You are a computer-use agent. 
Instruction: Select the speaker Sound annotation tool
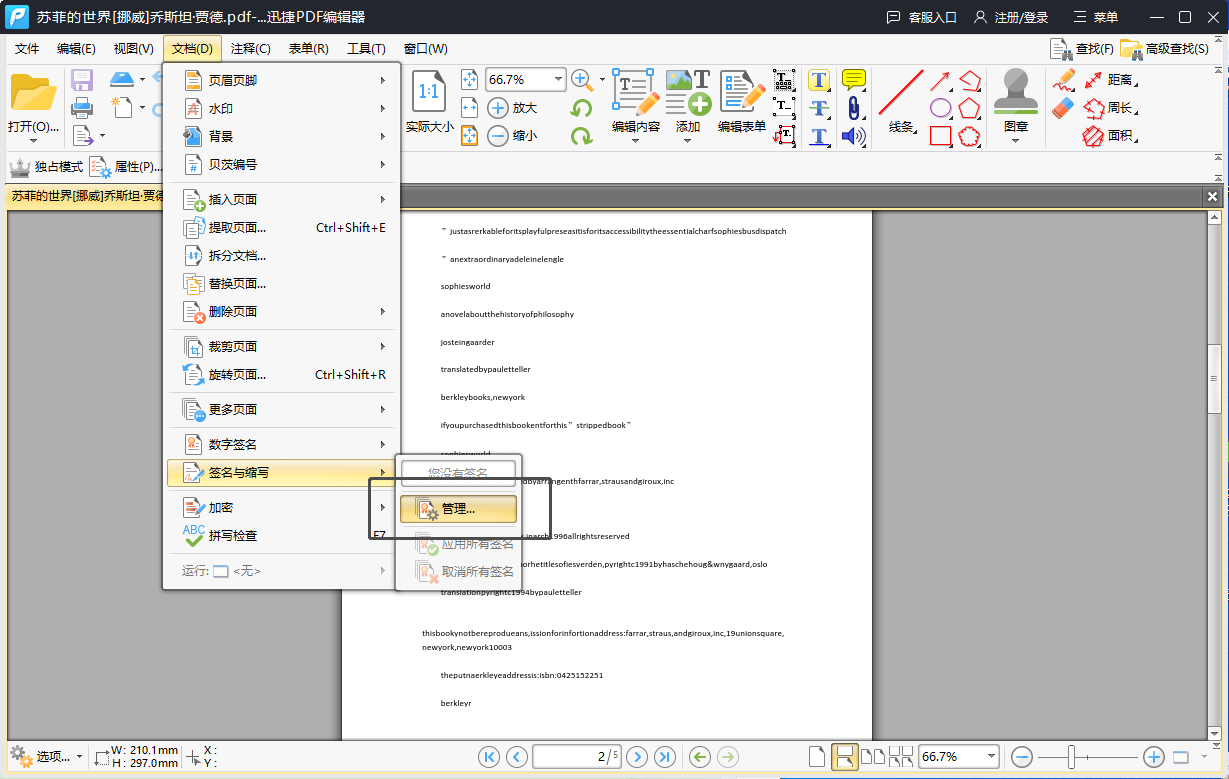coord(853,136)
